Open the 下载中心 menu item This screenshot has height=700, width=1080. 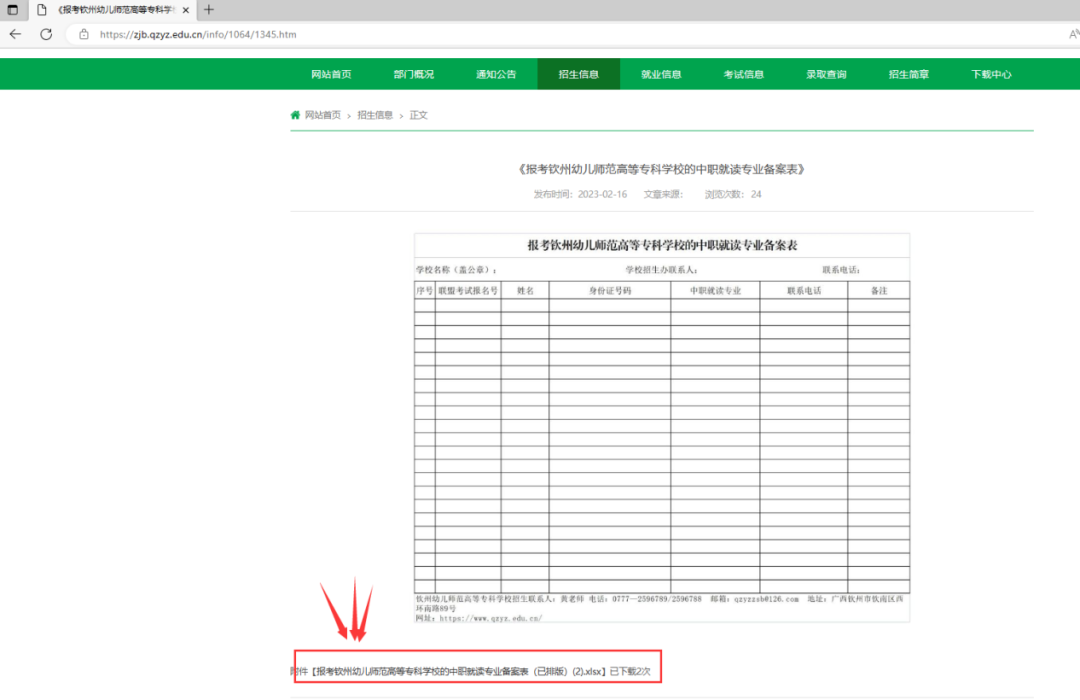[x=991, y=74]
